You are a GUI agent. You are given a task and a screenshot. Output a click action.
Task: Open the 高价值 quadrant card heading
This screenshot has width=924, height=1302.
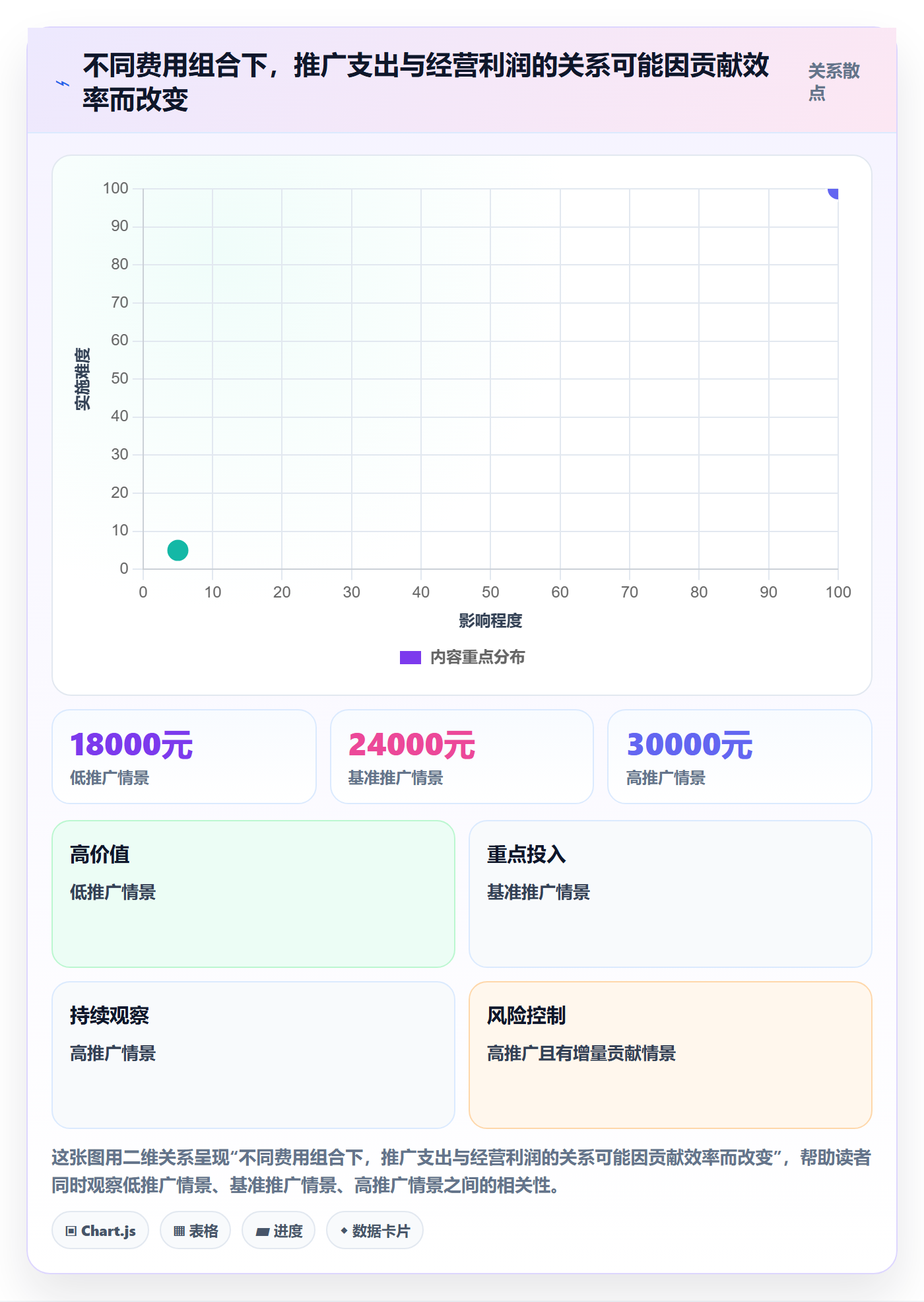pyautogui.click(x=100, y=854)
